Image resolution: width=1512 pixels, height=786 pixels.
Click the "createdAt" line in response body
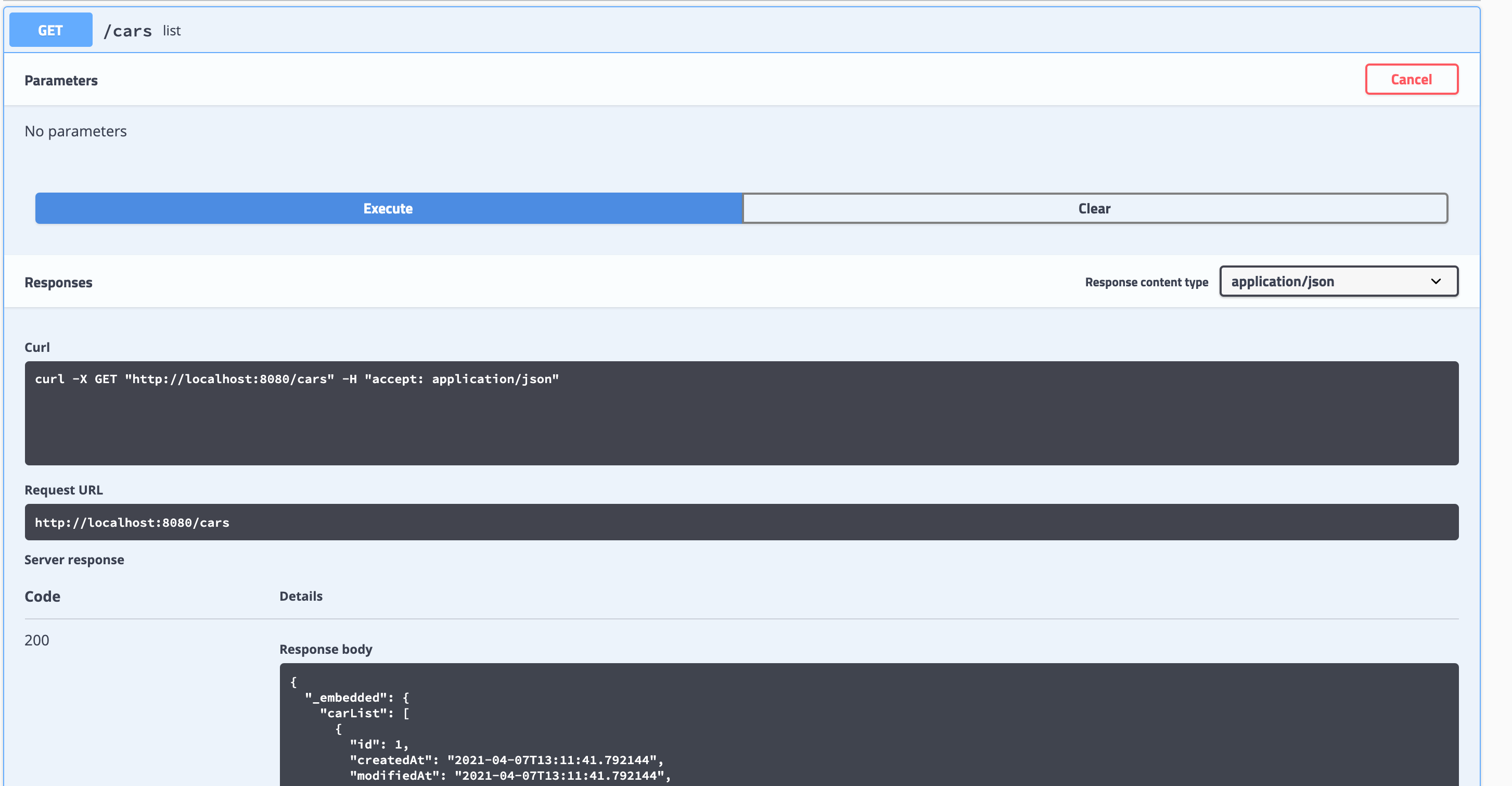pos(507,759)
